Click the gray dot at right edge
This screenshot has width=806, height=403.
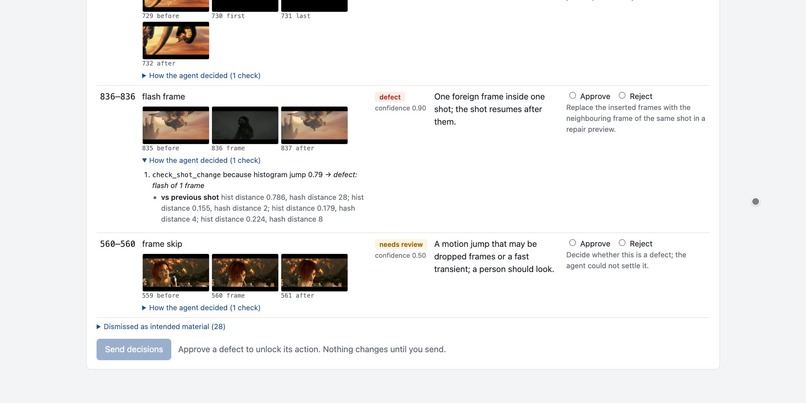[756, 202]
